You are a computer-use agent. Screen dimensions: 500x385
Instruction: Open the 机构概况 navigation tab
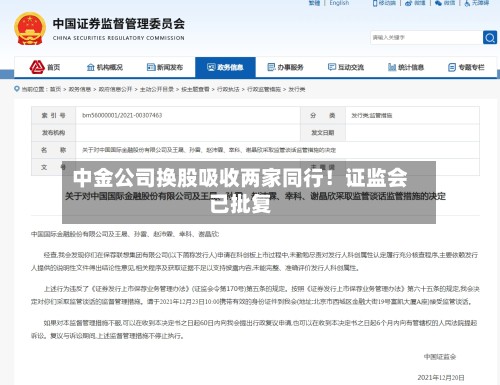pyautogui.click(x=105, y=67)
